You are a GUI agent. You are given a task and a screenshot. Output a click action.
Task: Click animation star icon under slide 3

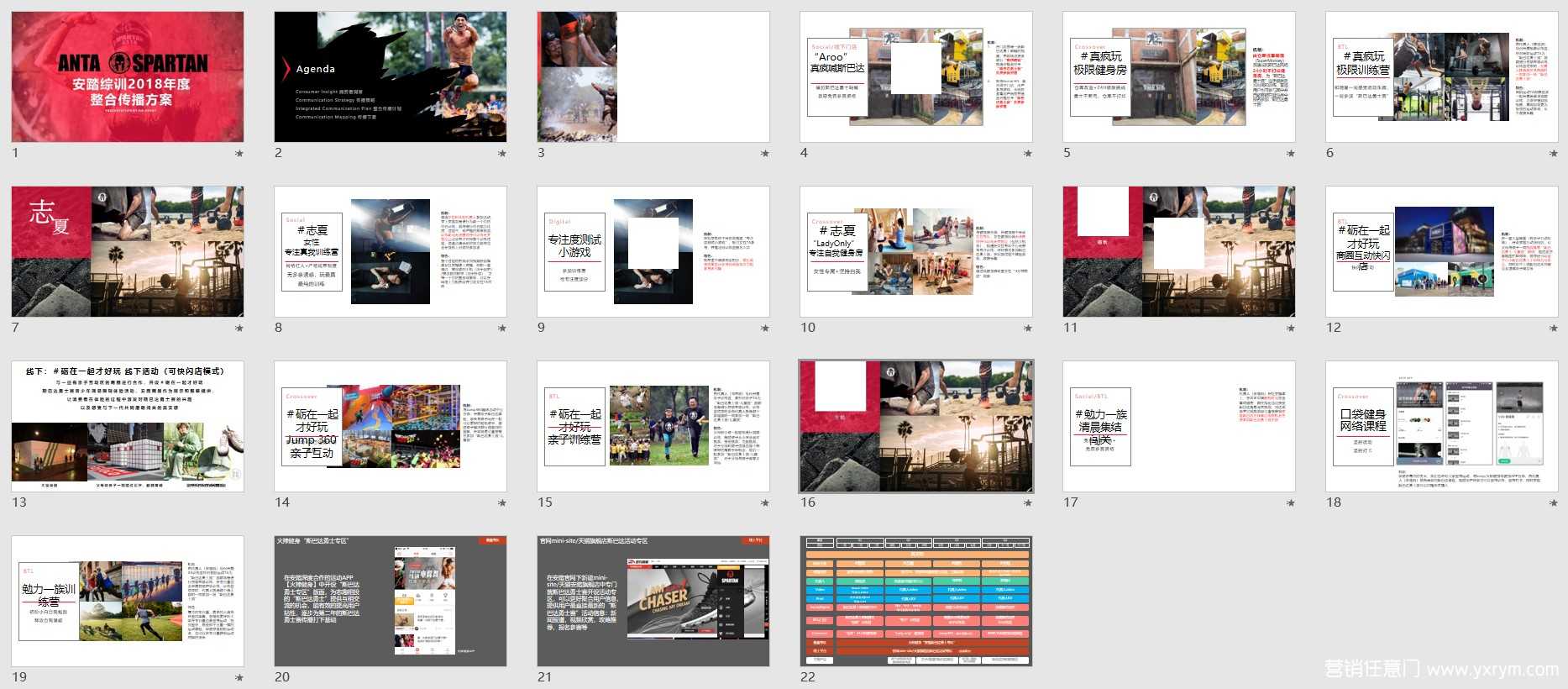coord(765,153)
